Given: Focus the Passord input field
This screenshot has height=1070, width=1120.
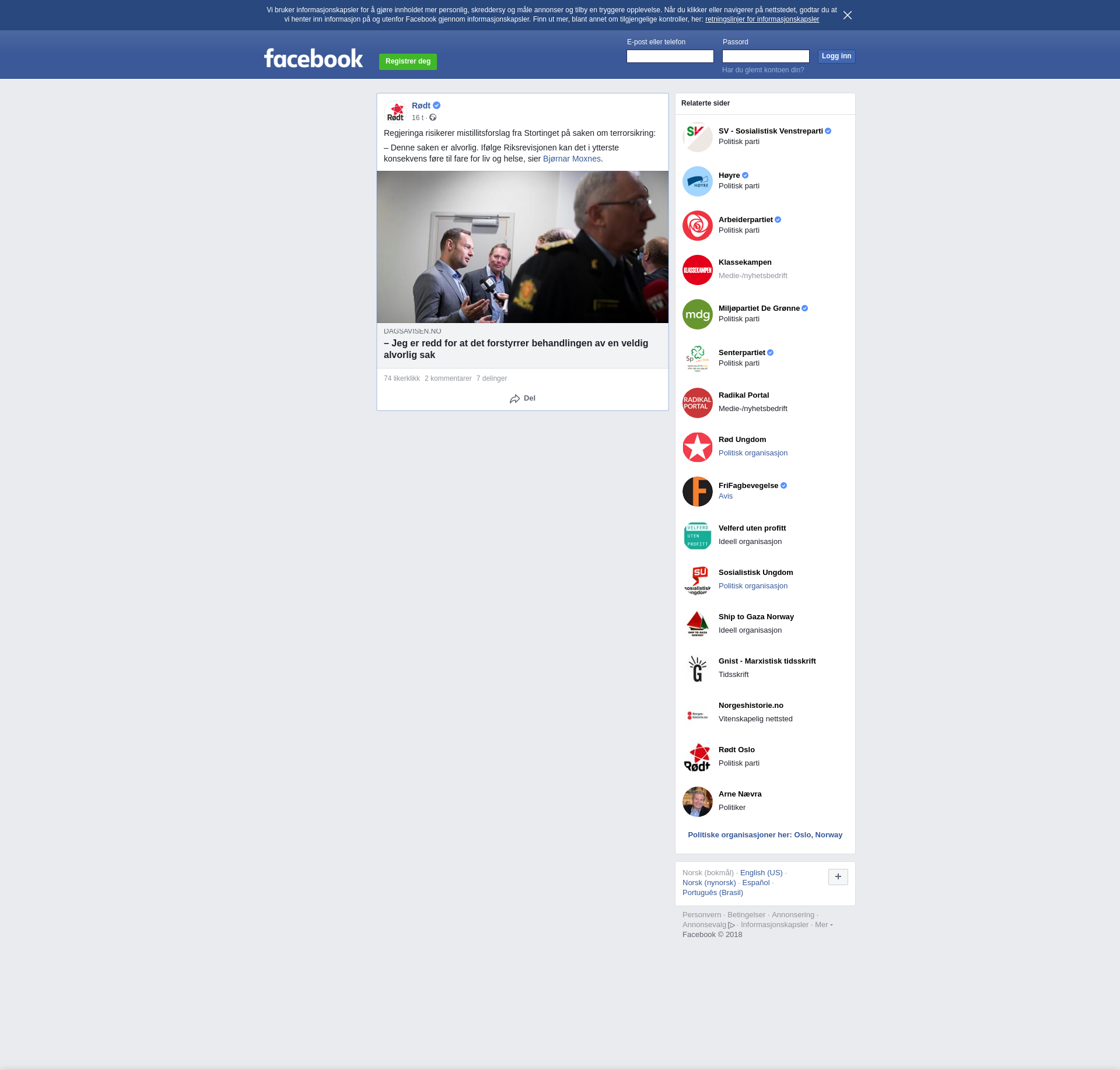Looking at the screenshot, I should (766, 56).
